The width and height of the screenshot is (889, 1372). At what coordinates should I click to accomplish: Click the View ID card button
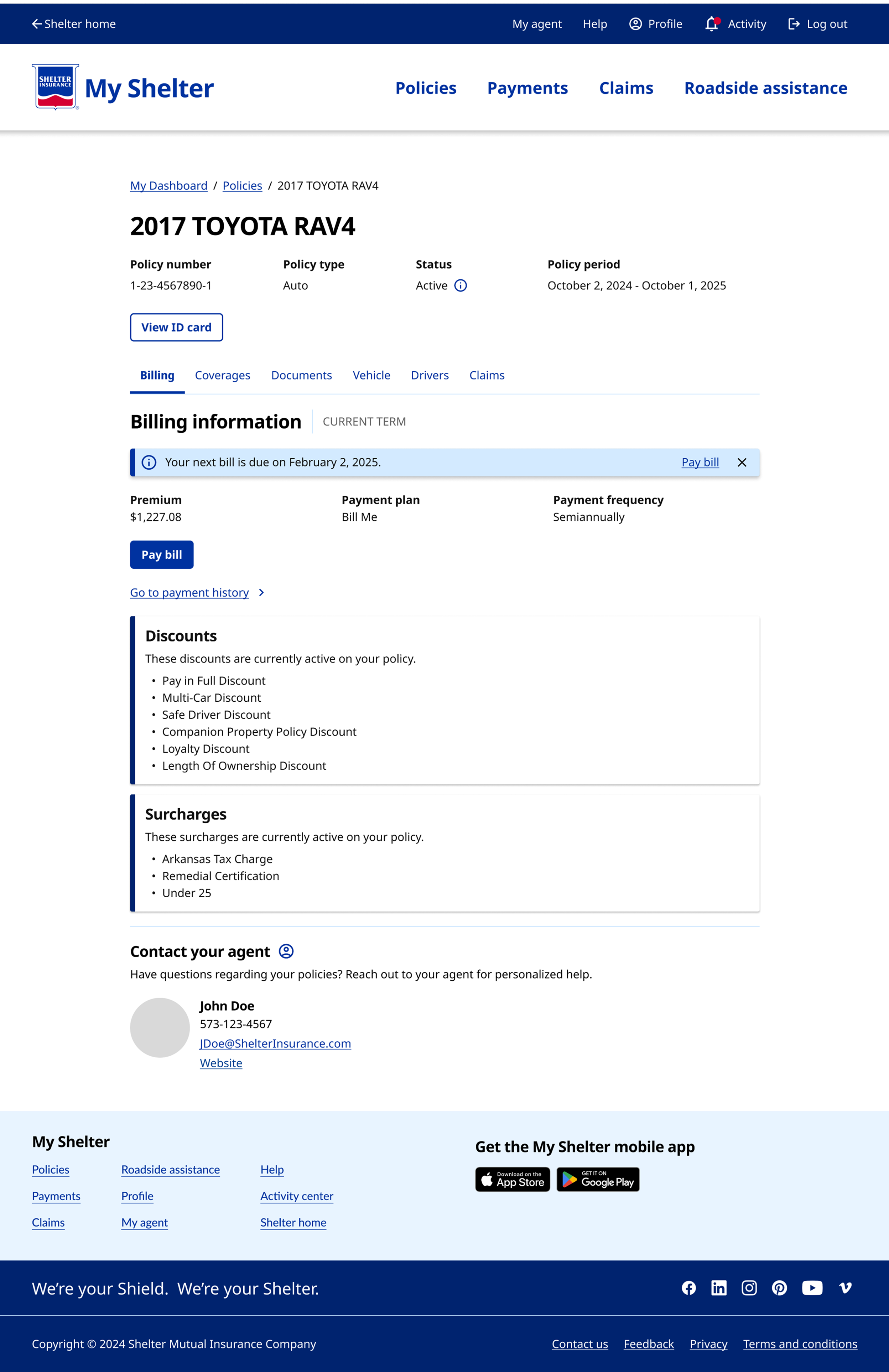176,327
